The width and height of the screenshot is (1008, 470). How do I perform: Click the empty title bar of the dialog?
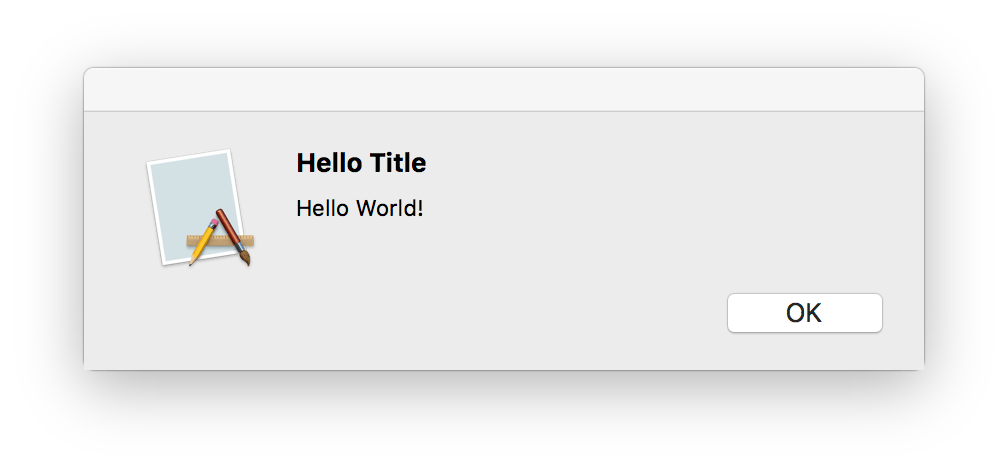(504, 89)
